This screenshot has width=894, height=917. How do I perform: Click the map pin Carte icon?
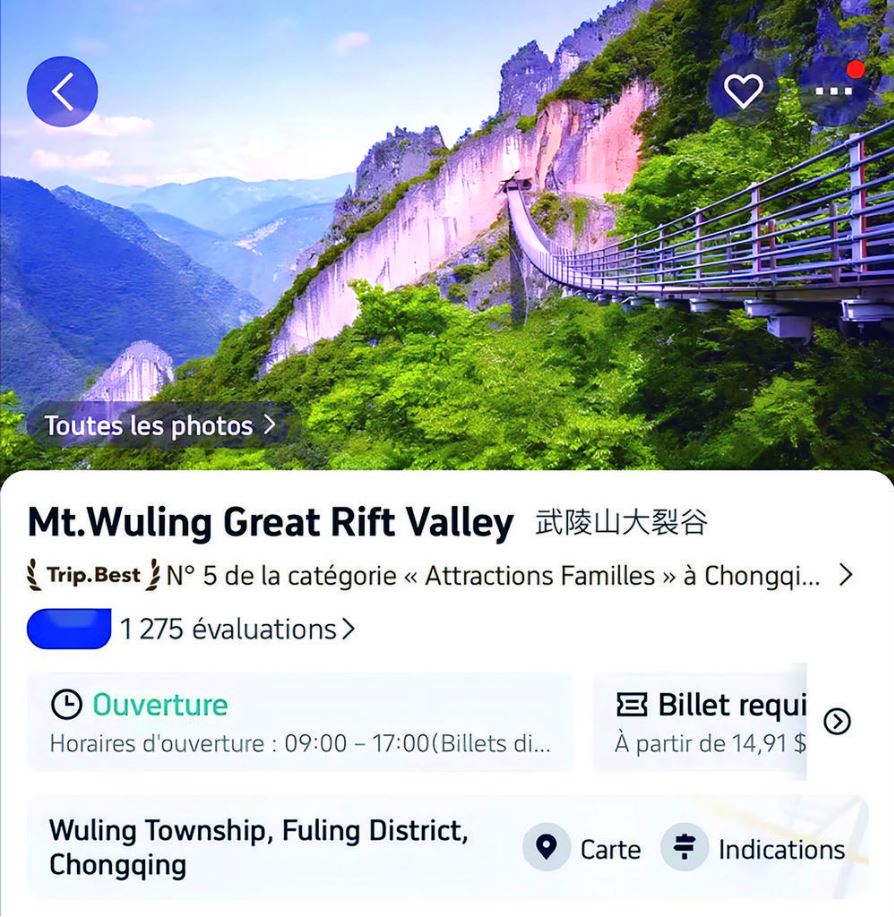(546, 847)
